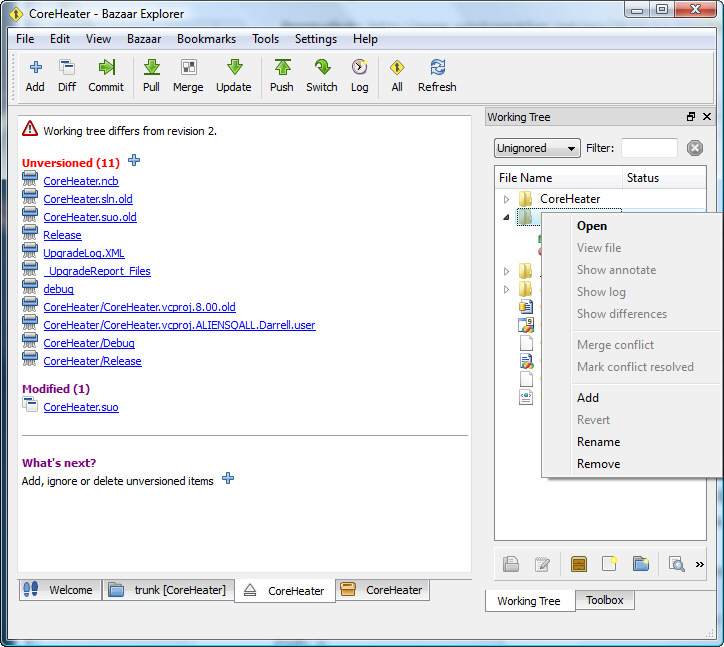The image size is (724, 647).
Task: Show more toolbar items via the chevron
Action: click(699, 564)
